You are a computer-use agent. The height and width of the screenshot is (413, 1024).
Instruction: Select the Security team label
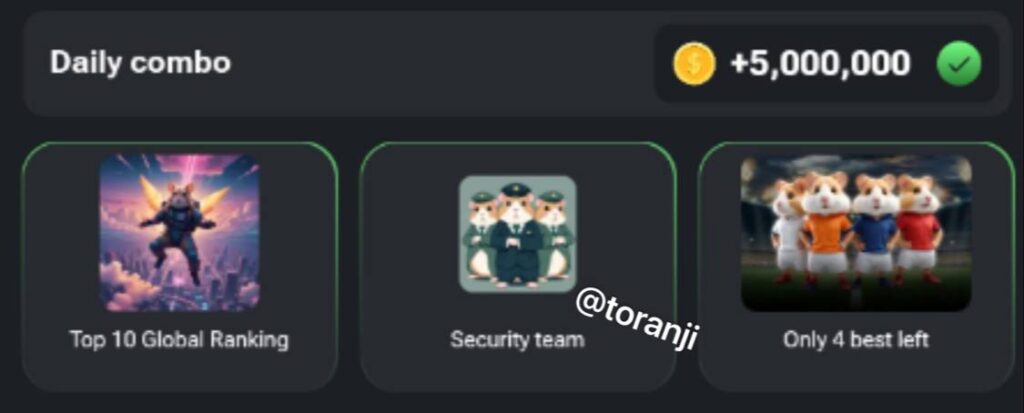pos(517,340)
